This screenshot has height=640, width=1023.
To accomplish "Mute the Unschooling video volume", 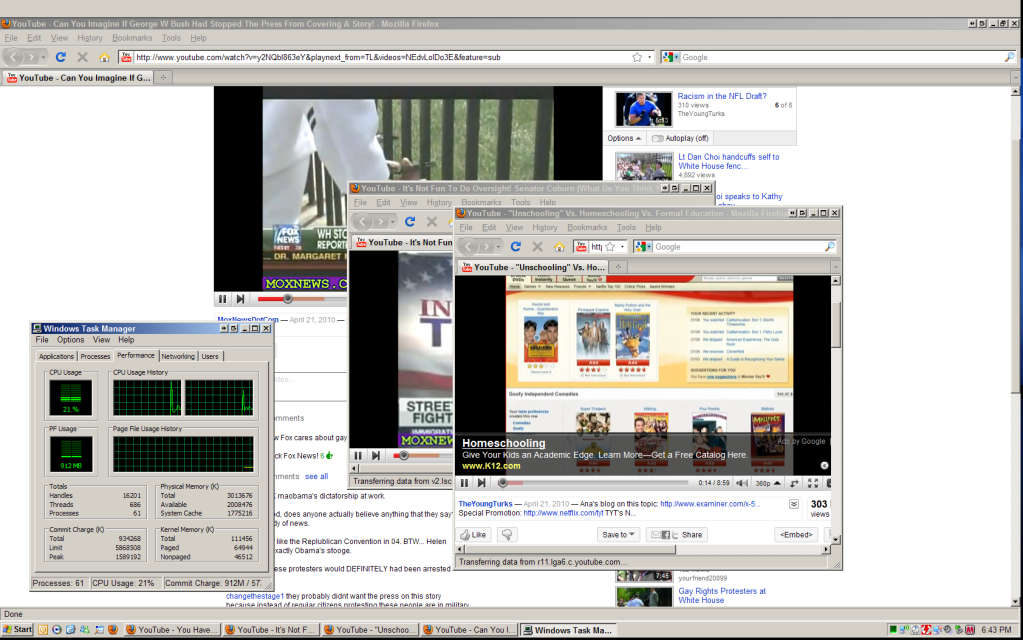I will pos(742,483).
